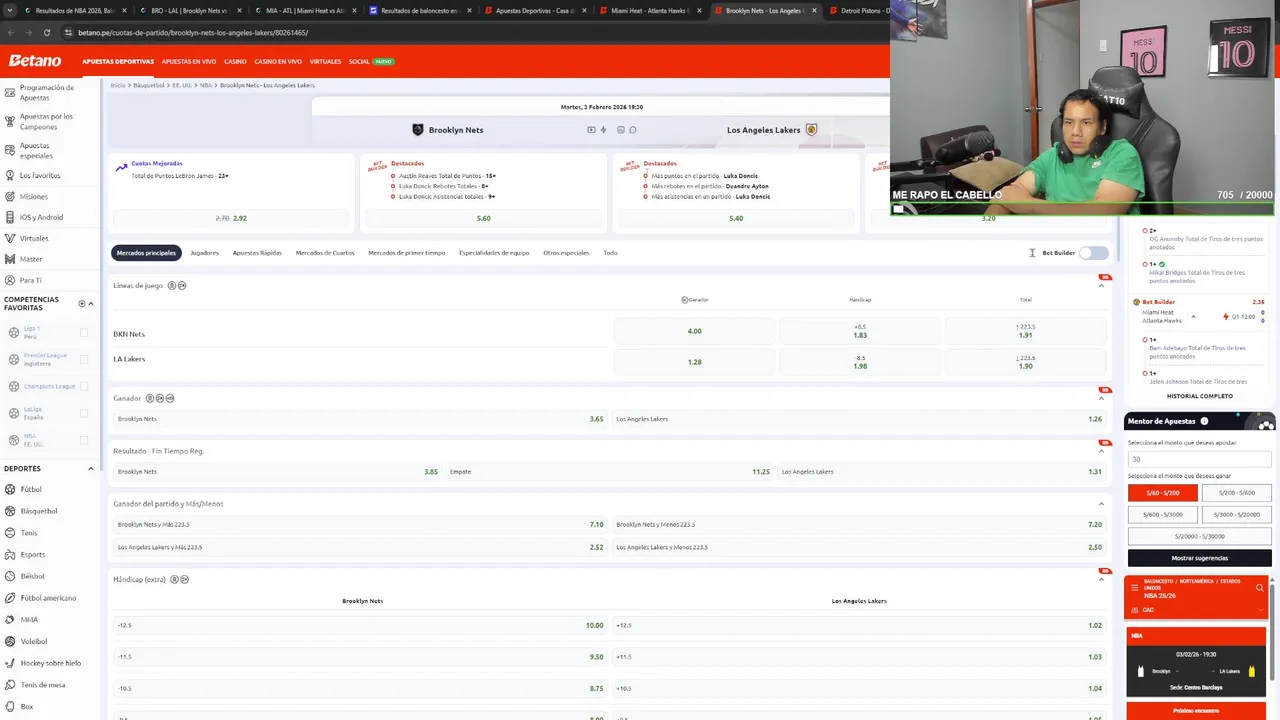Collapse Ganador del partido y Más/Menos
Screen dimensions: 1280x720
pyautogui.click(x=1101, y=504)
